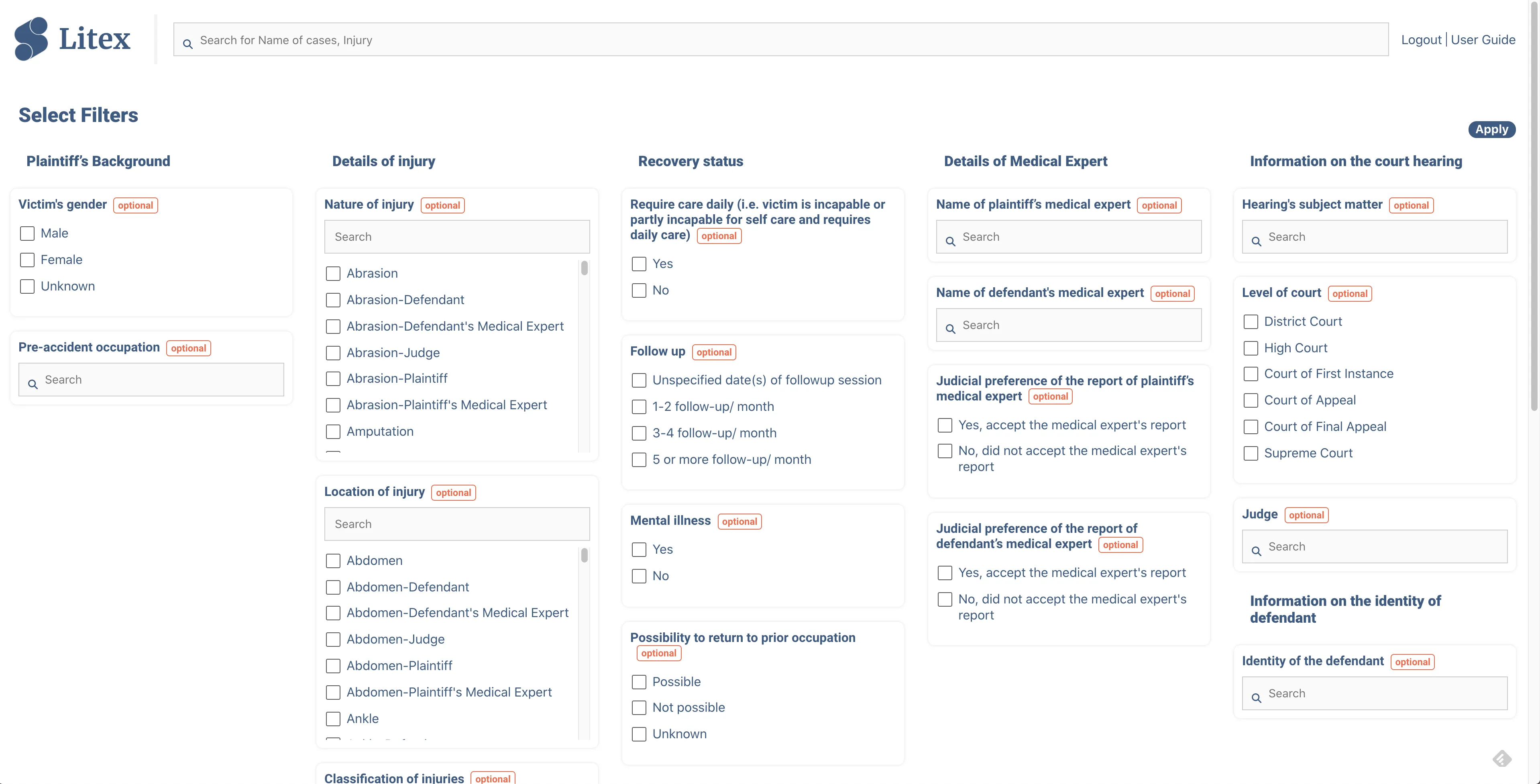Check No under Require care daily
The width and height of the screenshot is (1540, 784).
(639, 290)
